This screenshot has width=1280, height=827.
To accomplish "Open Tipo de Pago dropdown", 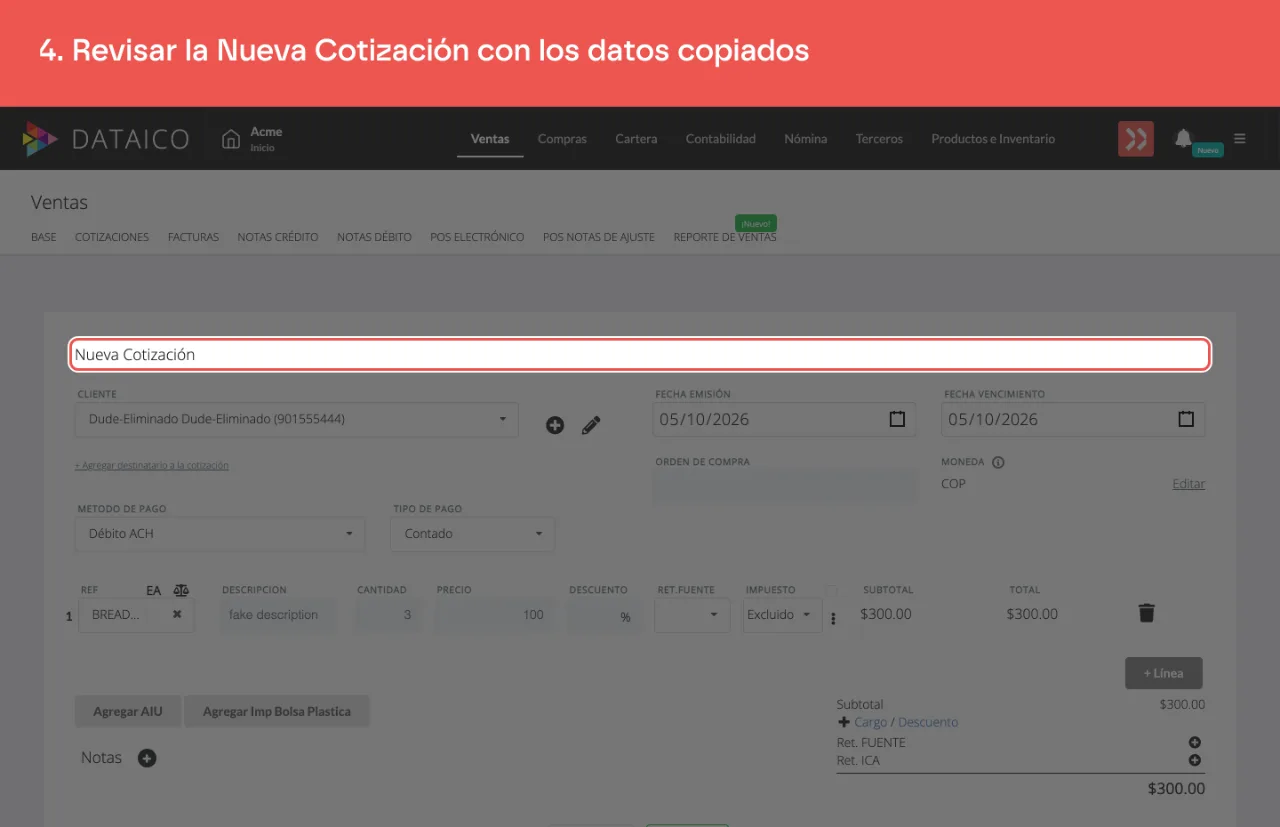I will click(473, 533).
